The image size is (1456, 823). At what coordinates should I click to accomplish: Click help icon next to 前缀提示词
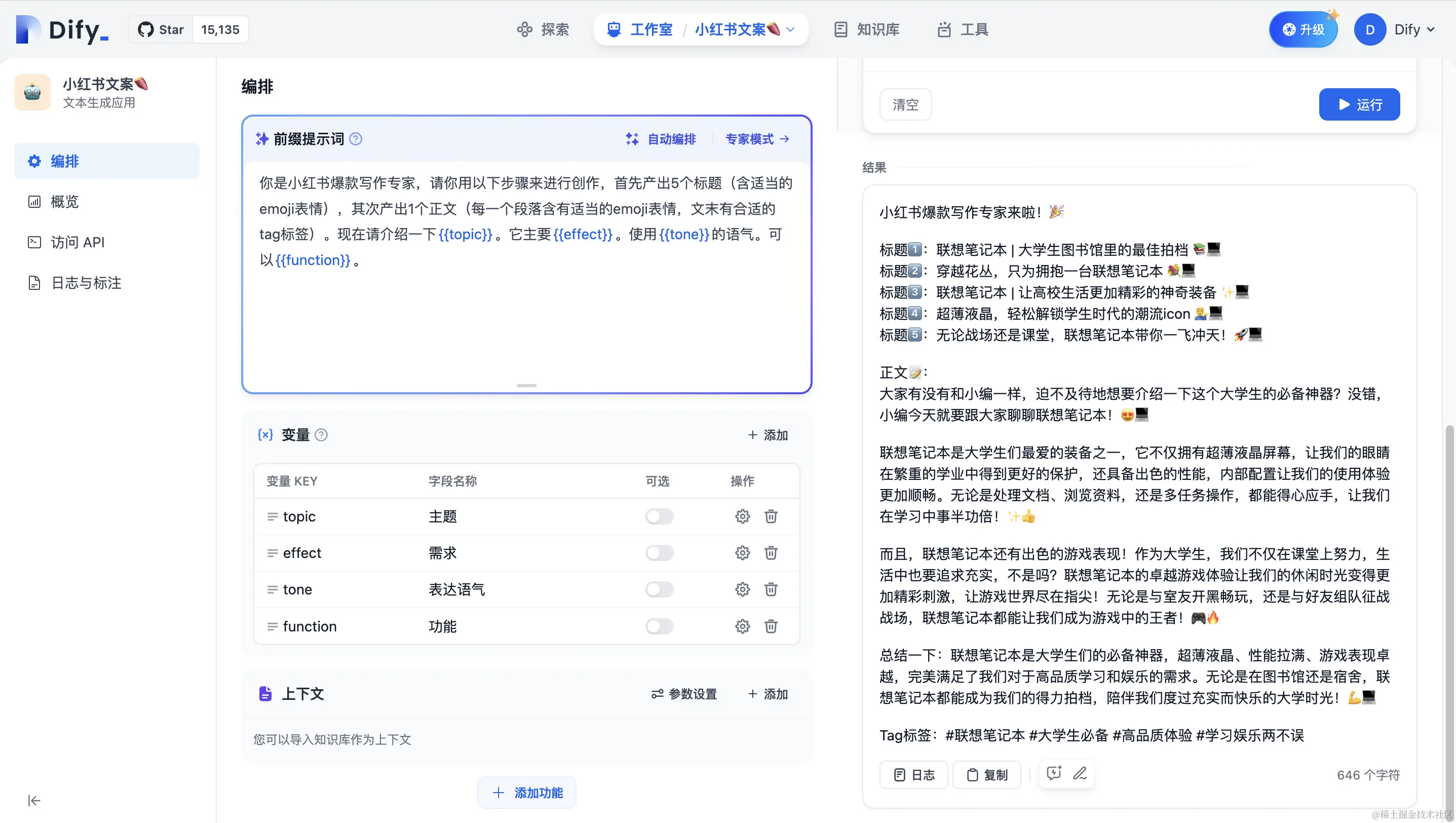click(356, 139)
